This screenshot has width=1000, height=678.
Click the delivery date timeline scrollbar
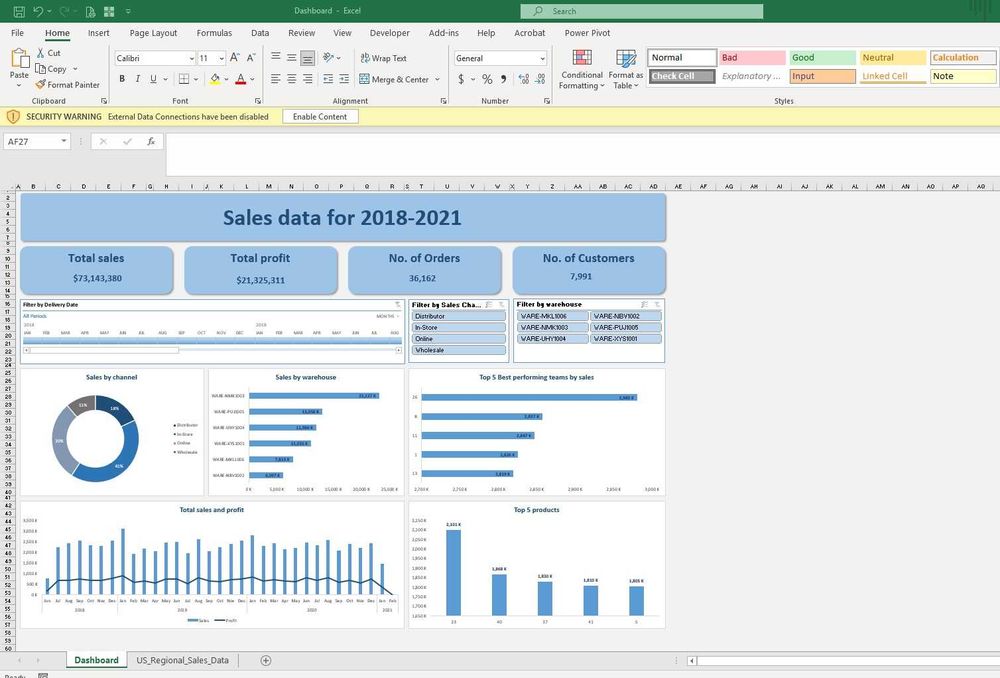[x=212, y=350]
